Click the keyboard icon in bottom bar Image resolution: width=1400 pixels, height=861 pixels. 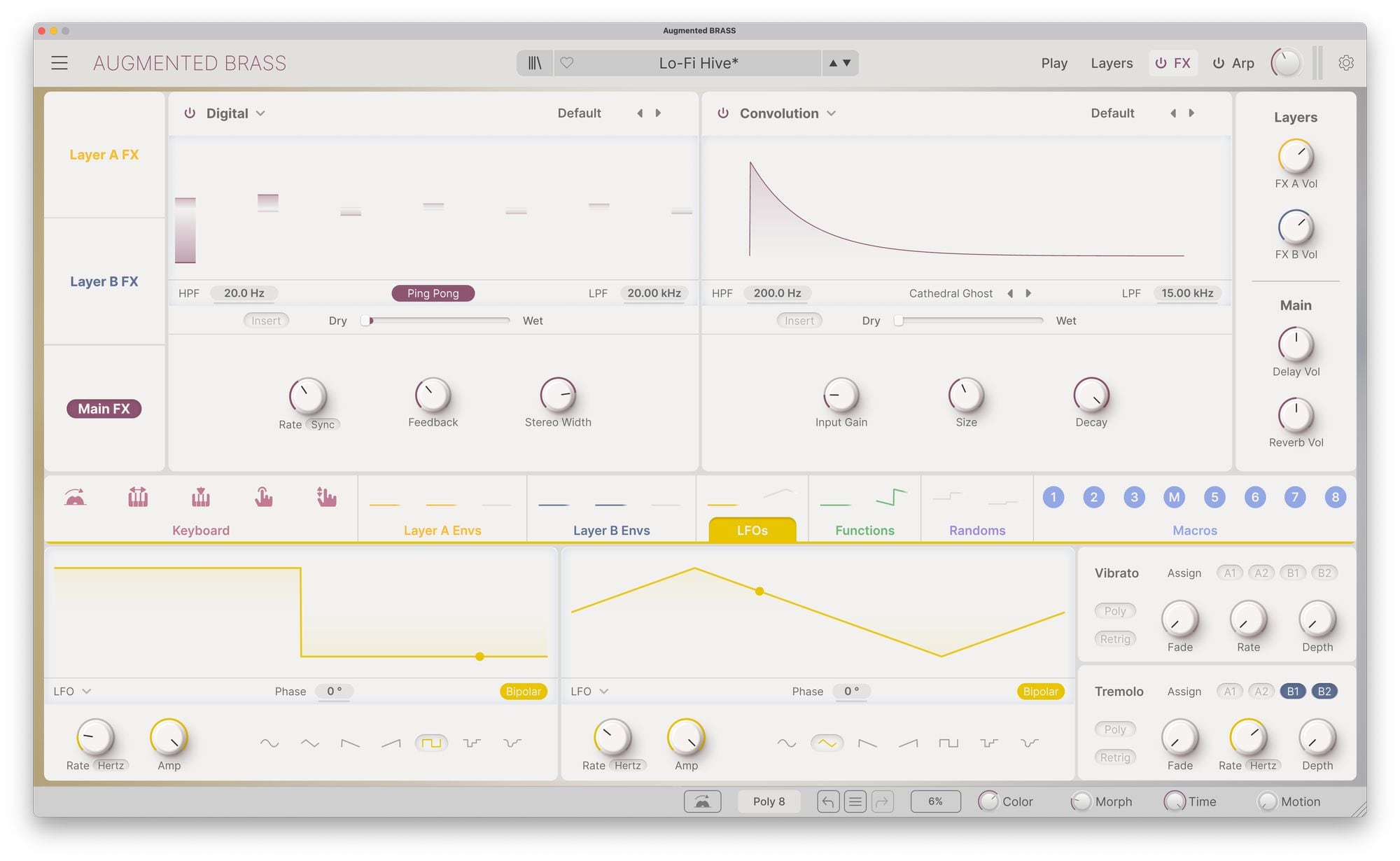(702, 801)
